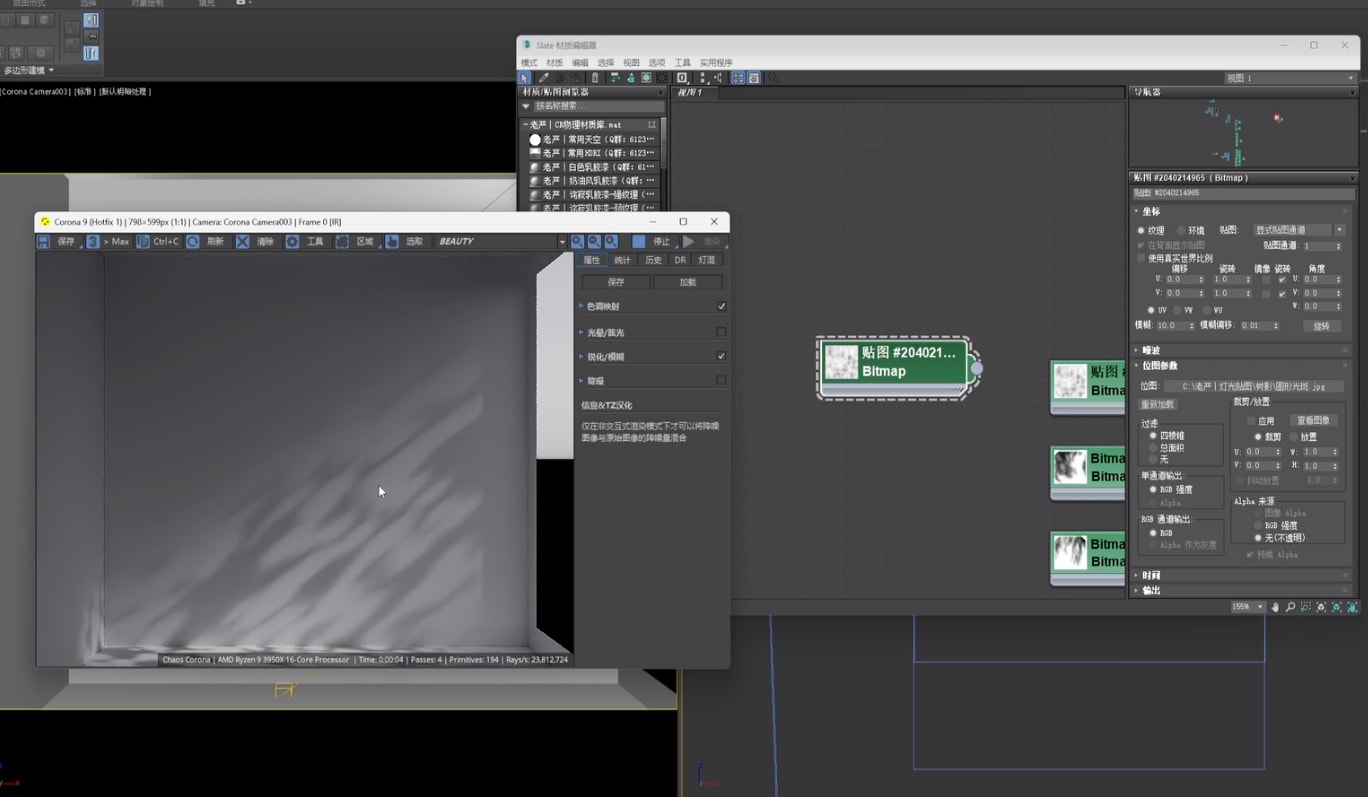Select the 总面积 filter radio
The image size is (1368, 797).
(x=1153, y=447)
